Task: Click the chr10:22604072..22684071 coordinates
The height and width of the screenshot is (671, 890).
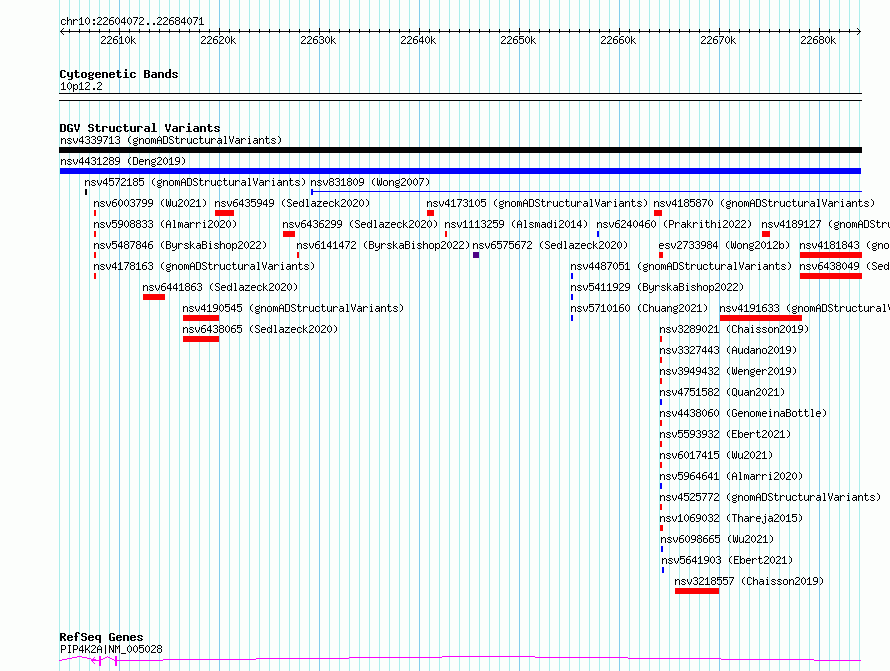Action: coord(132,21)
